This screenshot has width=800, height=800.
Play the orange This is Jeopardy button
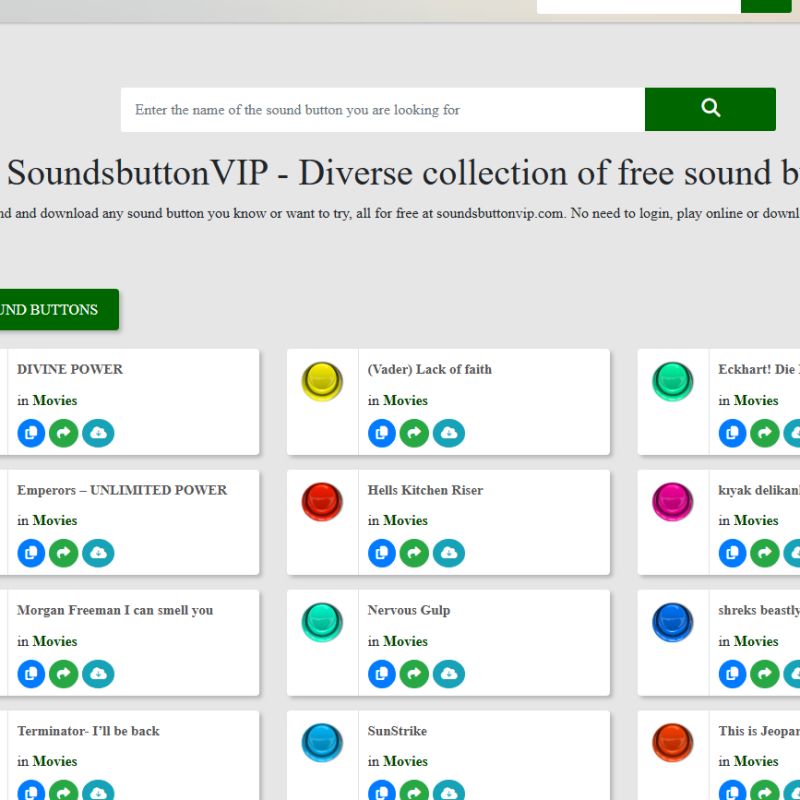click(x=672, y=742)
